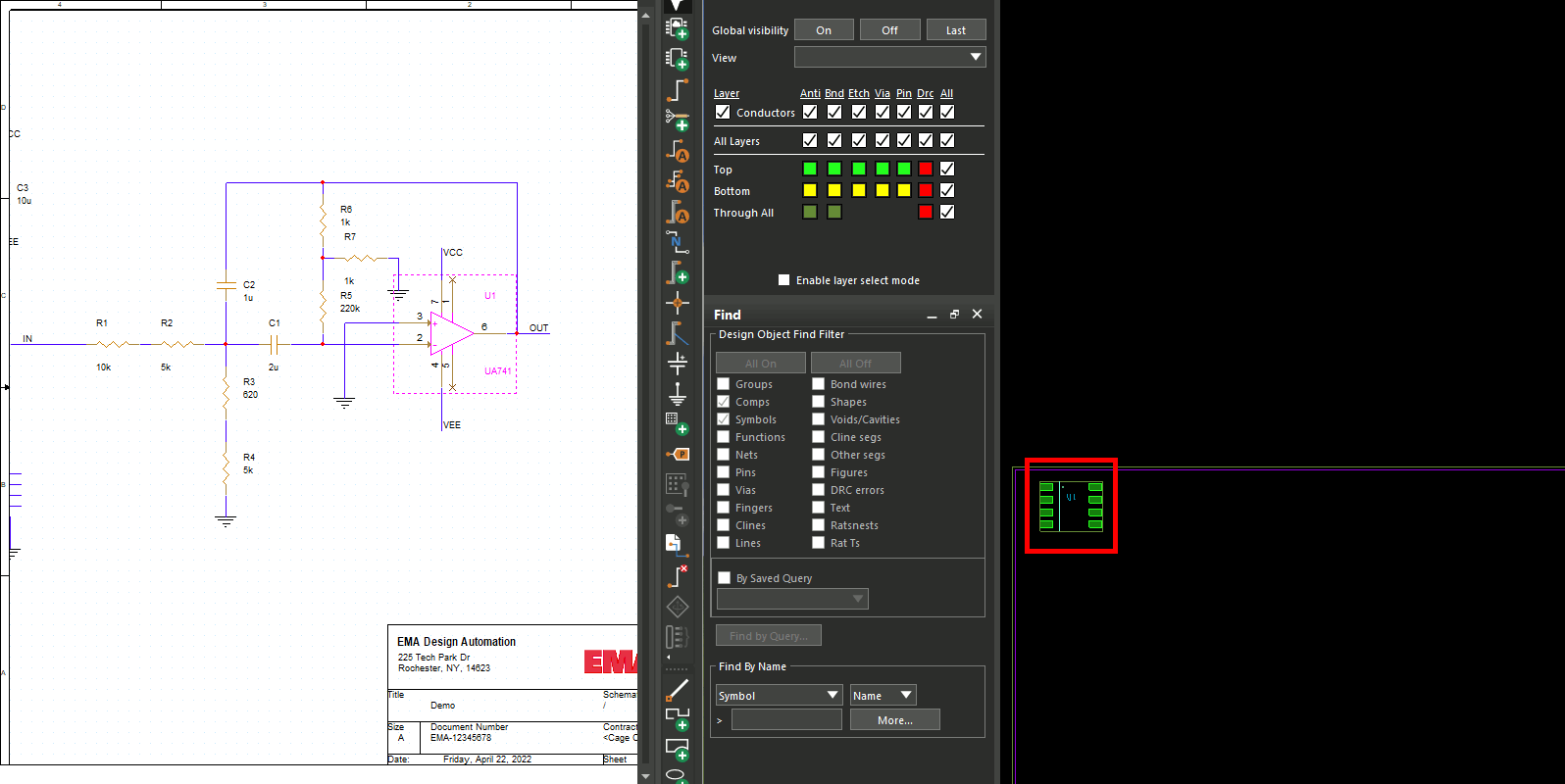Click the More... button

point(895,720)
